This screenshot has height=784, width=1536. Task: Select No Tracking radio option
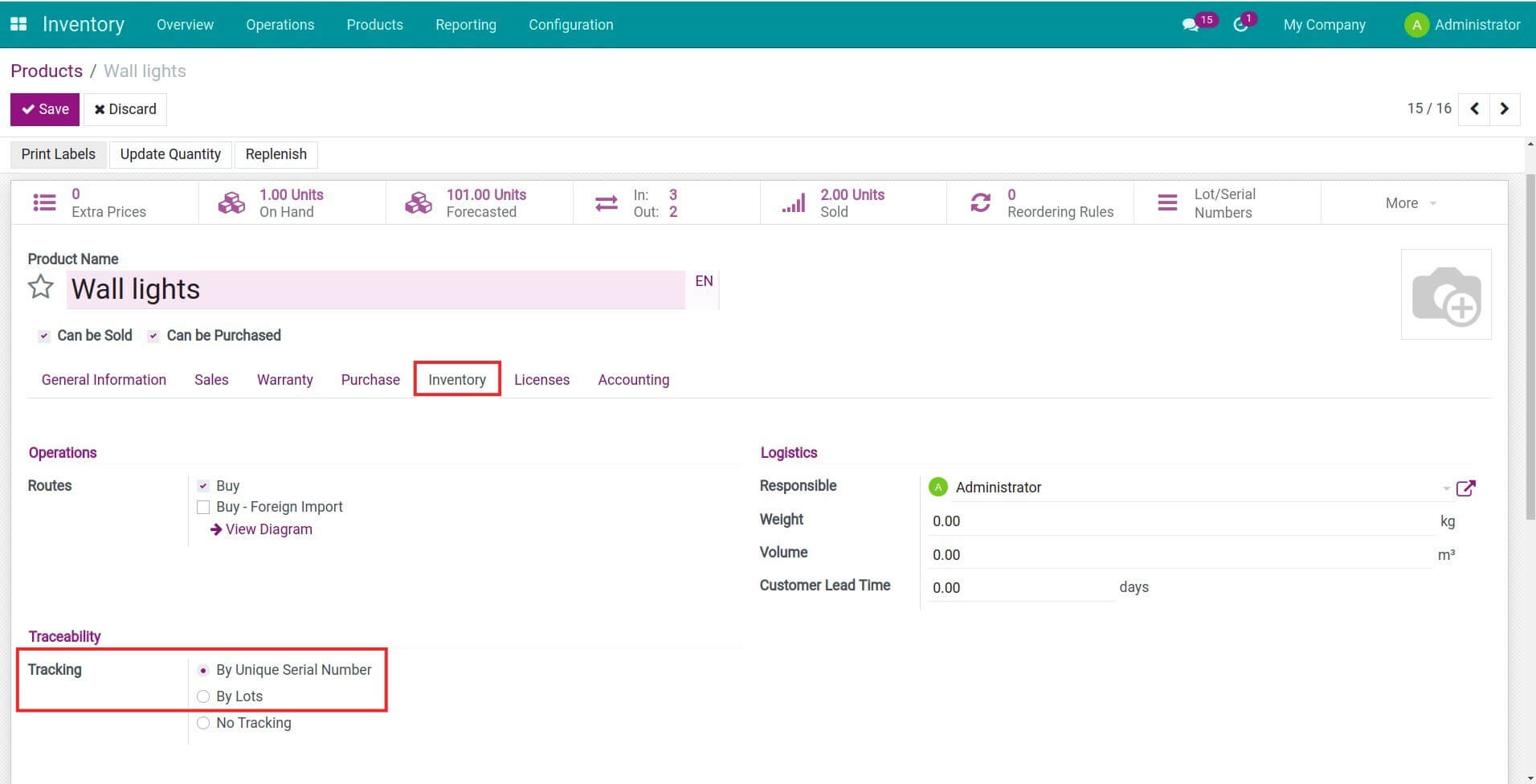coord(203,723)
